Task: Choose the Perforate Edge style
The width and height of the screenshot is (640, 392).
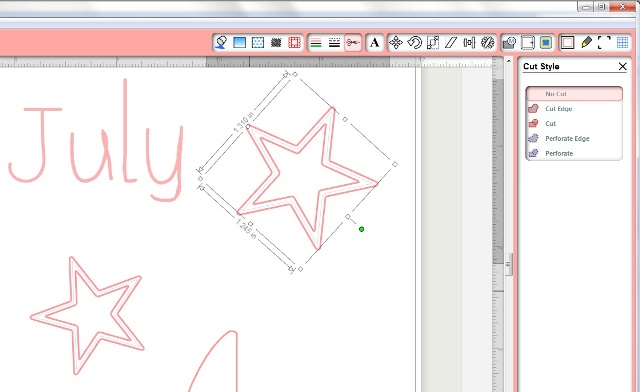Action: point(574,138)
